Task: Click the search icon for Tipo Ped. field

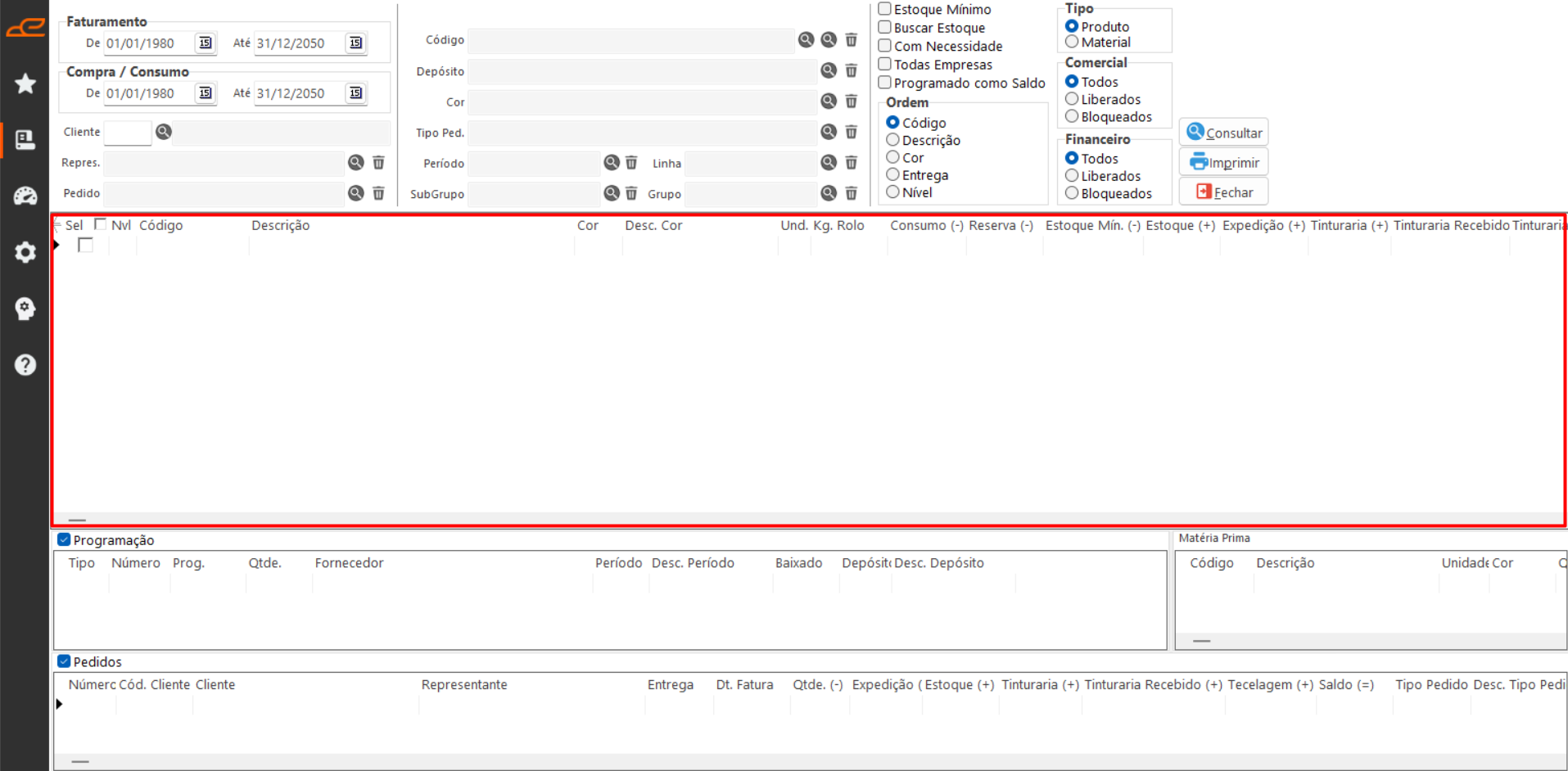Action: (829, 132)
